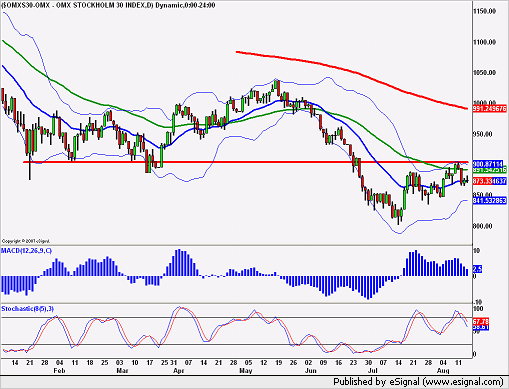Image resolution: width=509 pixels, height=389 pixels.
Task: Select the Stochastic(8(5),3) indicator label
Action: (27, 309)
